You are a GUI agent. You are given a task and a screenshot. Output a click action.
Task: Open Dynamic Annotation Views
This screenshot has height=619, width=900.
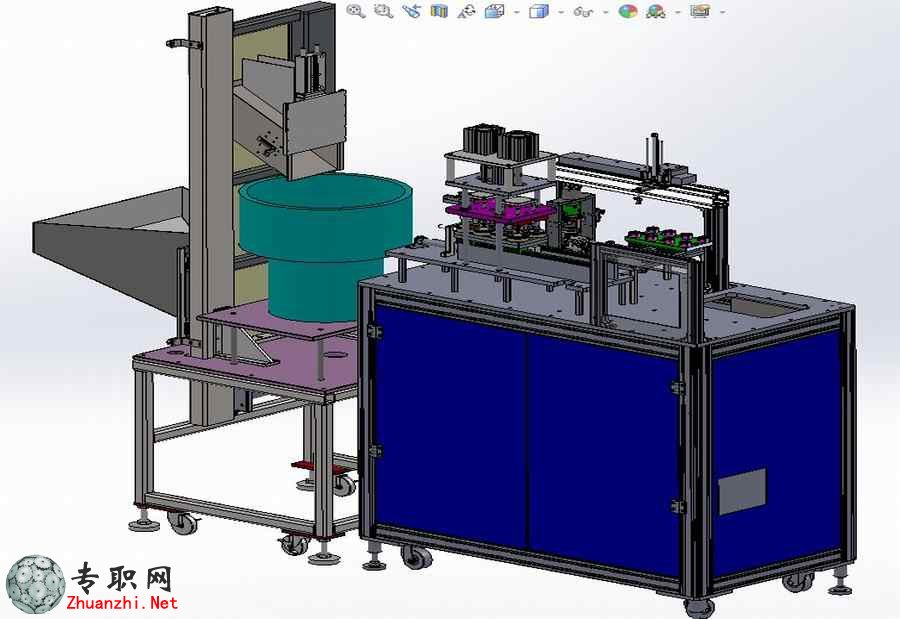[x=467, y=11]
